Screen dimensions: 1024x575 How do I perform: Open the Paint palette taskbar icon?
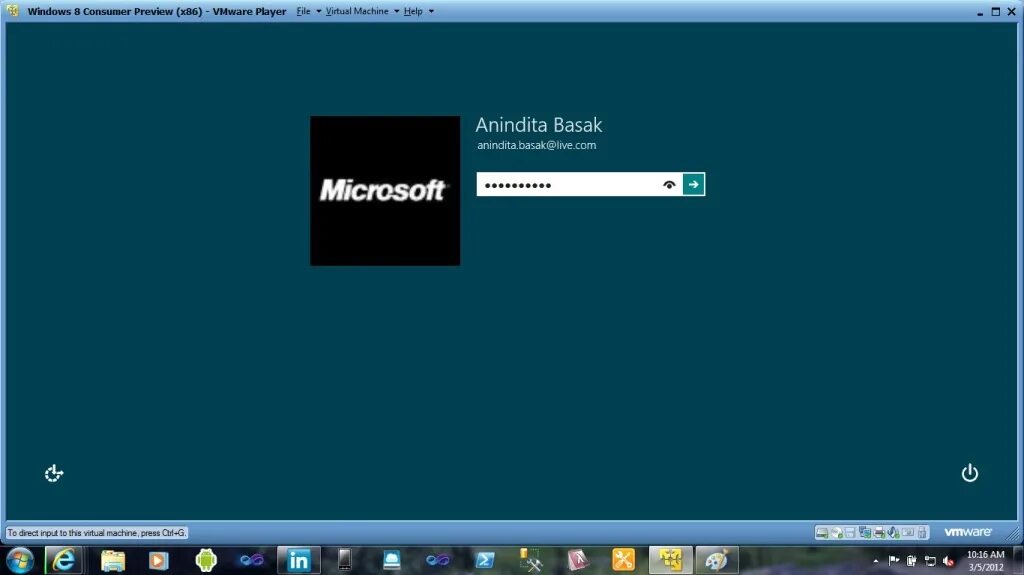coord(716,561)
